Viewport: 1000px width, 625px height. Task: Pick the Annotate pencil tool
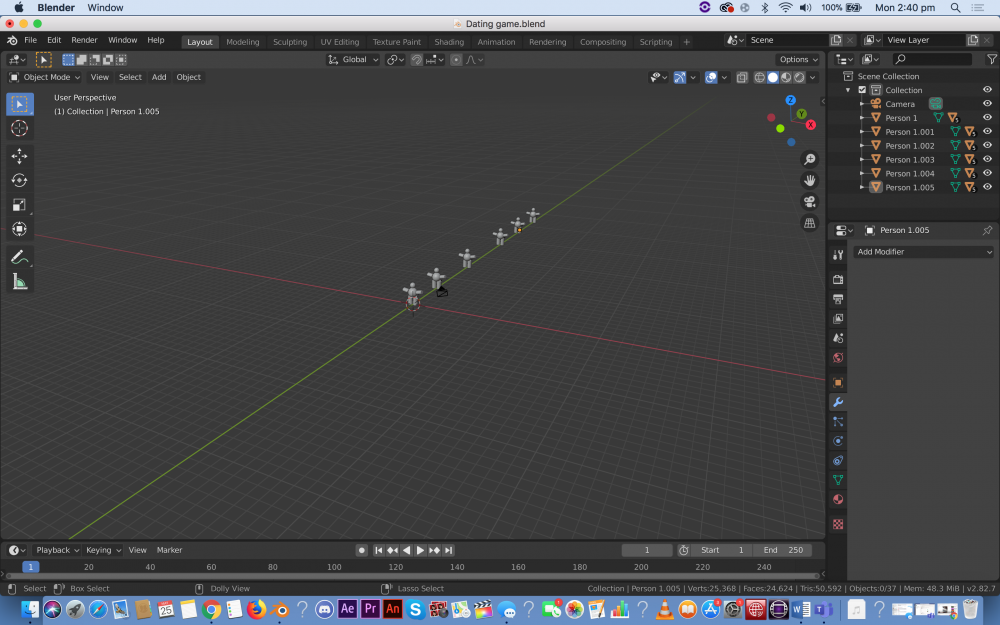tap(19, 257)
